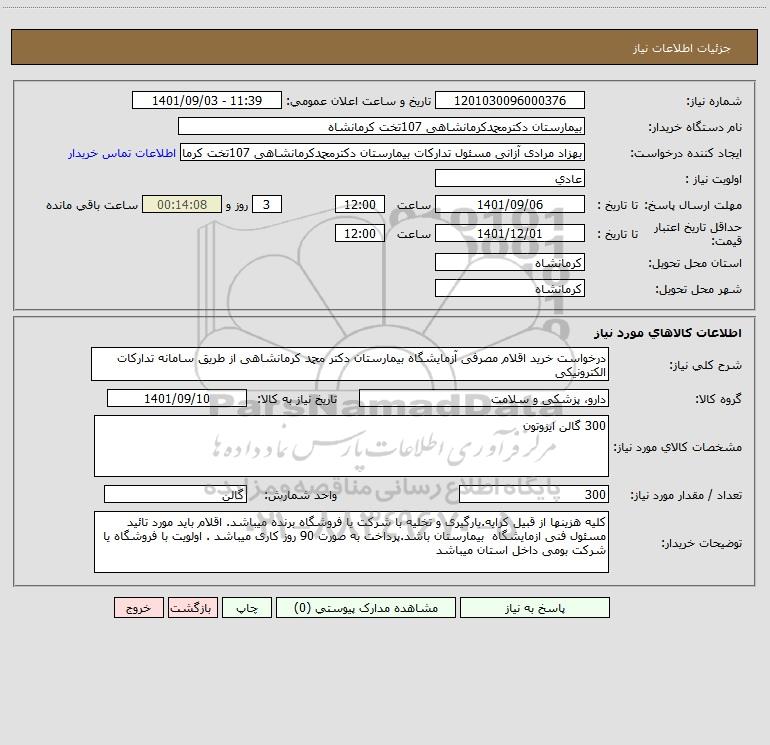This screenshot has height=745, width=770.
Task: Click the چاپ print button
Action: 247,607
